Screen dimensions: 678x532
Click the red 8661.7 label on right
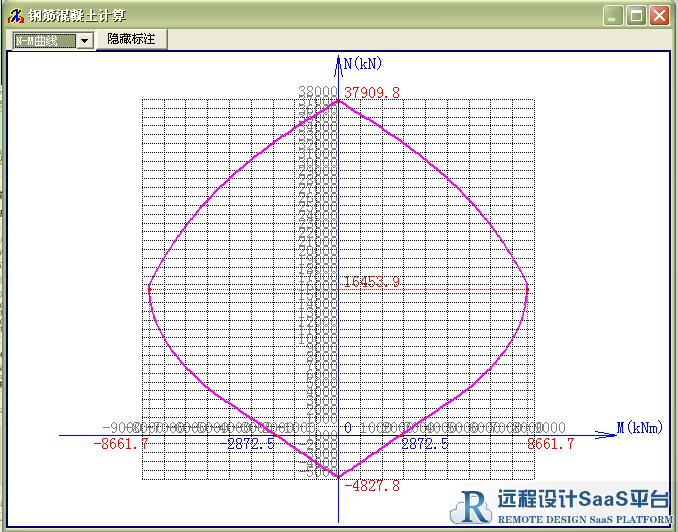pyautogui.click(x=551, y=444)
